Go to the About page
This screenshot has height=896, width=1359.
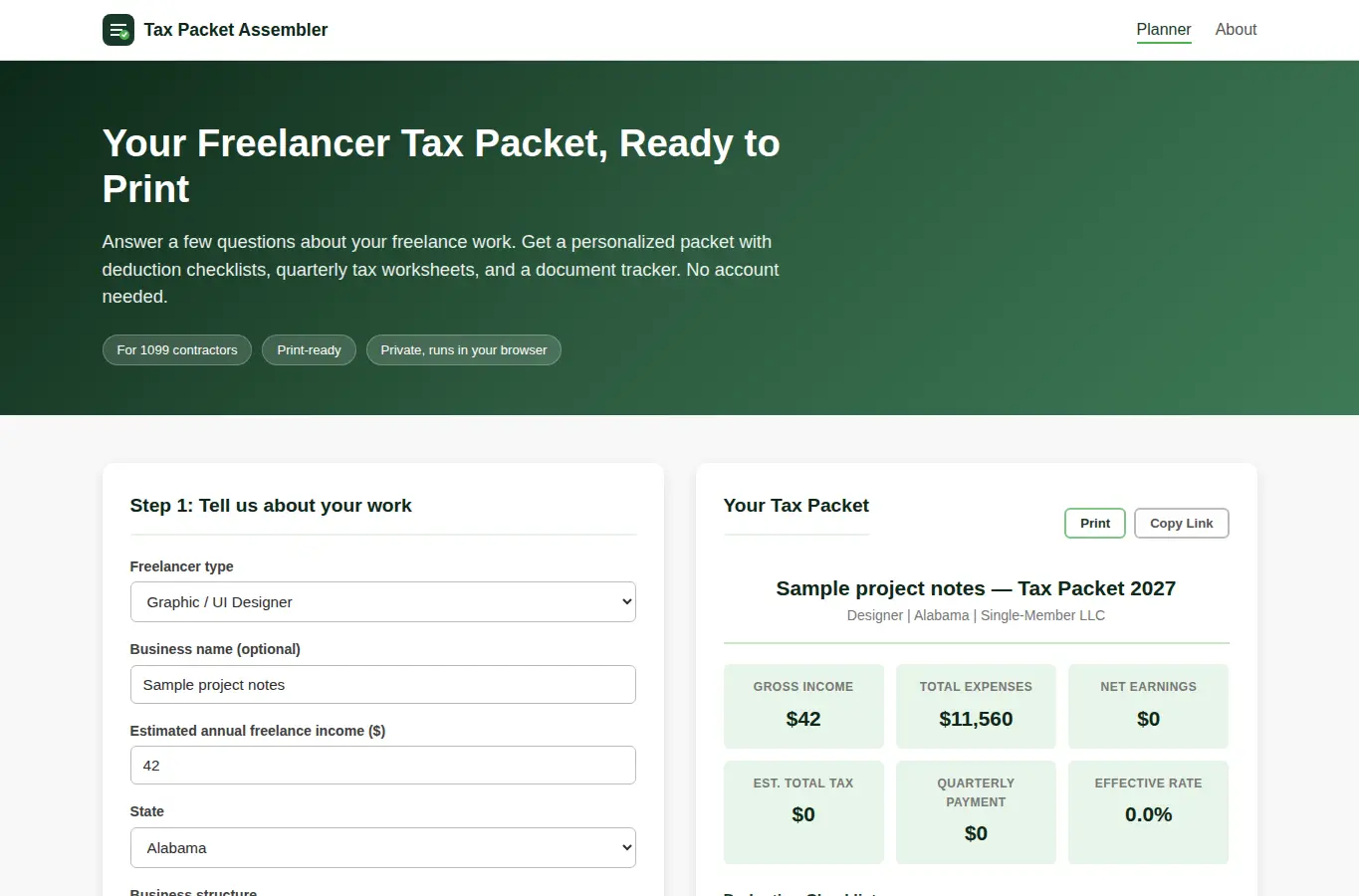[1236, 30]
